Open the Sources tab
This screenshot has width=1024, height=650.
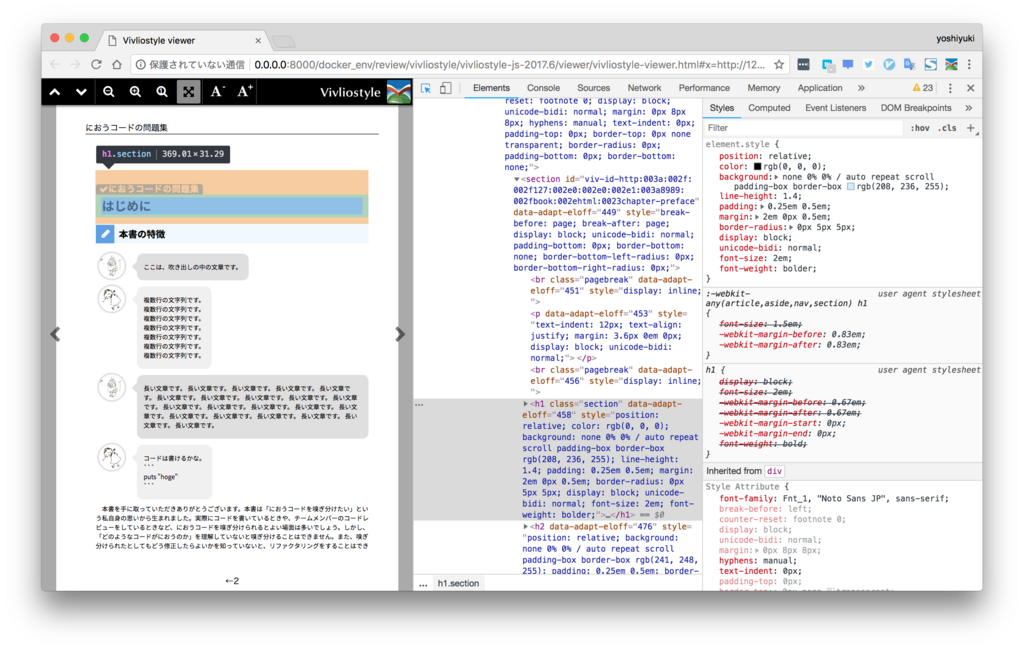pos(594,88)
